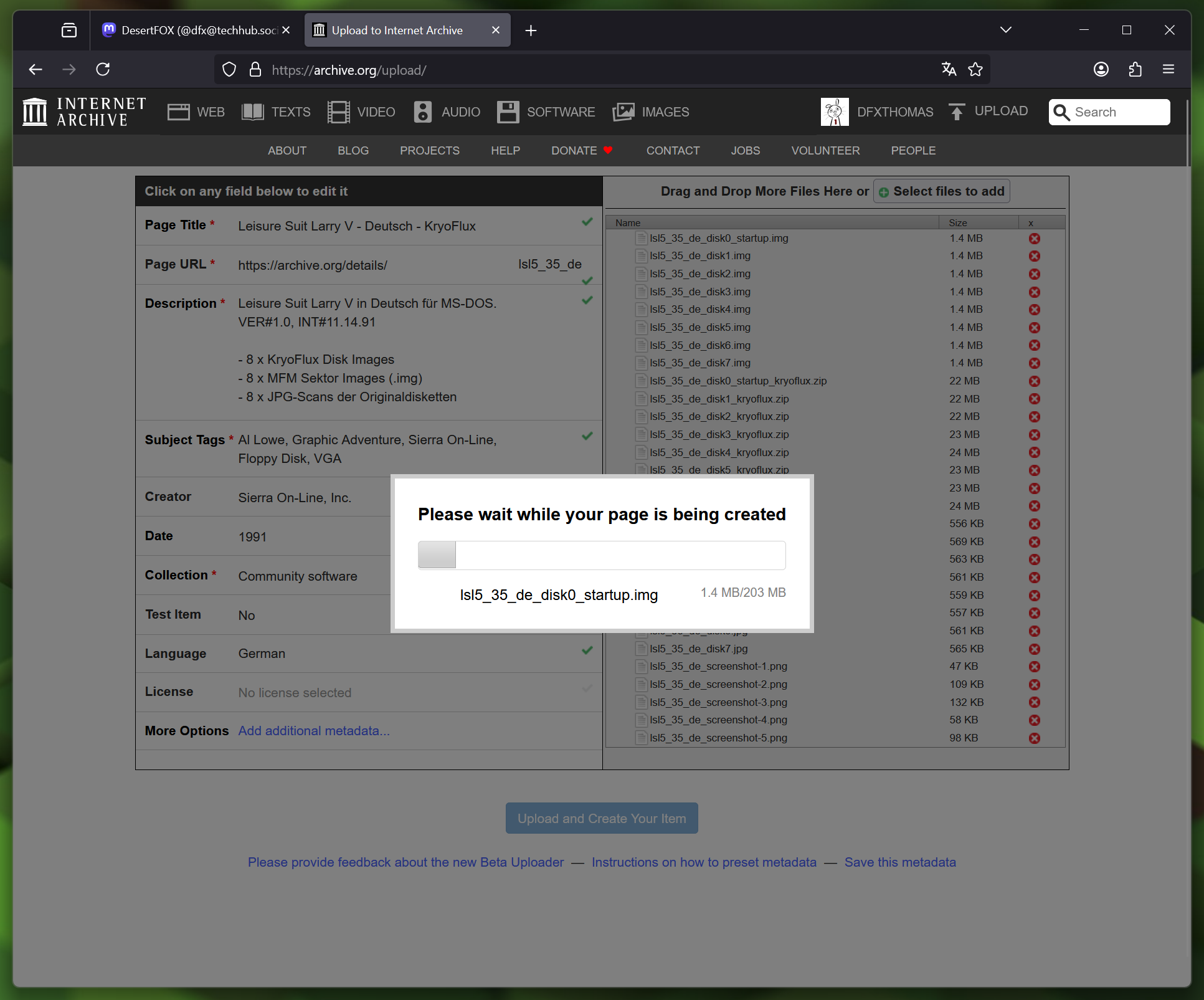Remove lsl5_35_de_disk7.img from the file list
This screenshot has width=1204, height=1000.
(x=1035, y=363)
